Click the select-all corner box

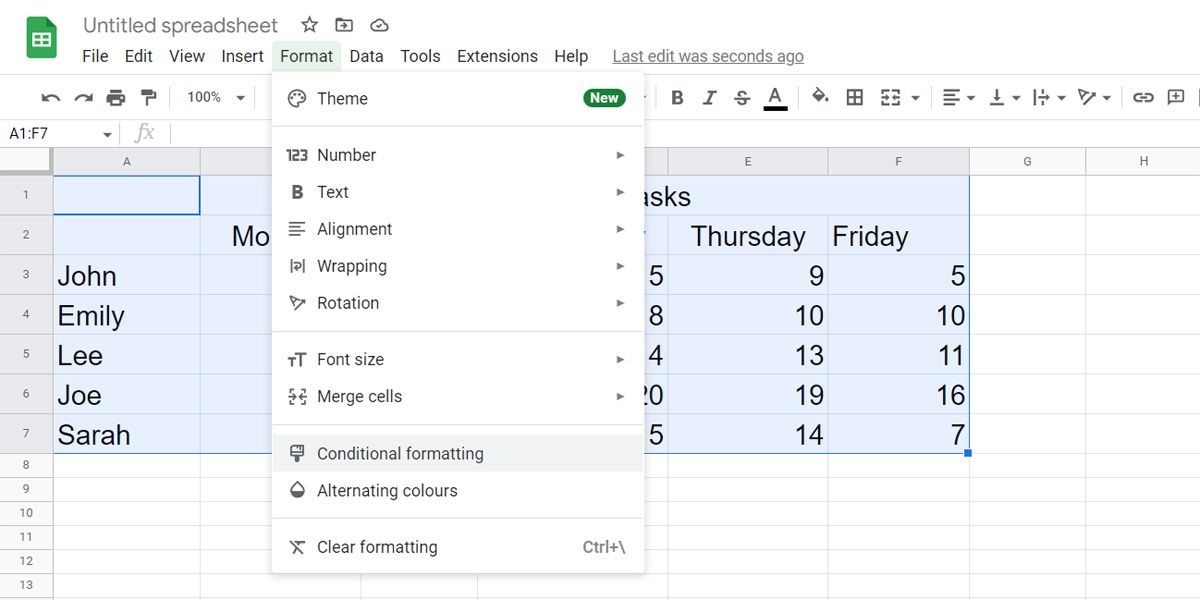click(x=26, y=161)
